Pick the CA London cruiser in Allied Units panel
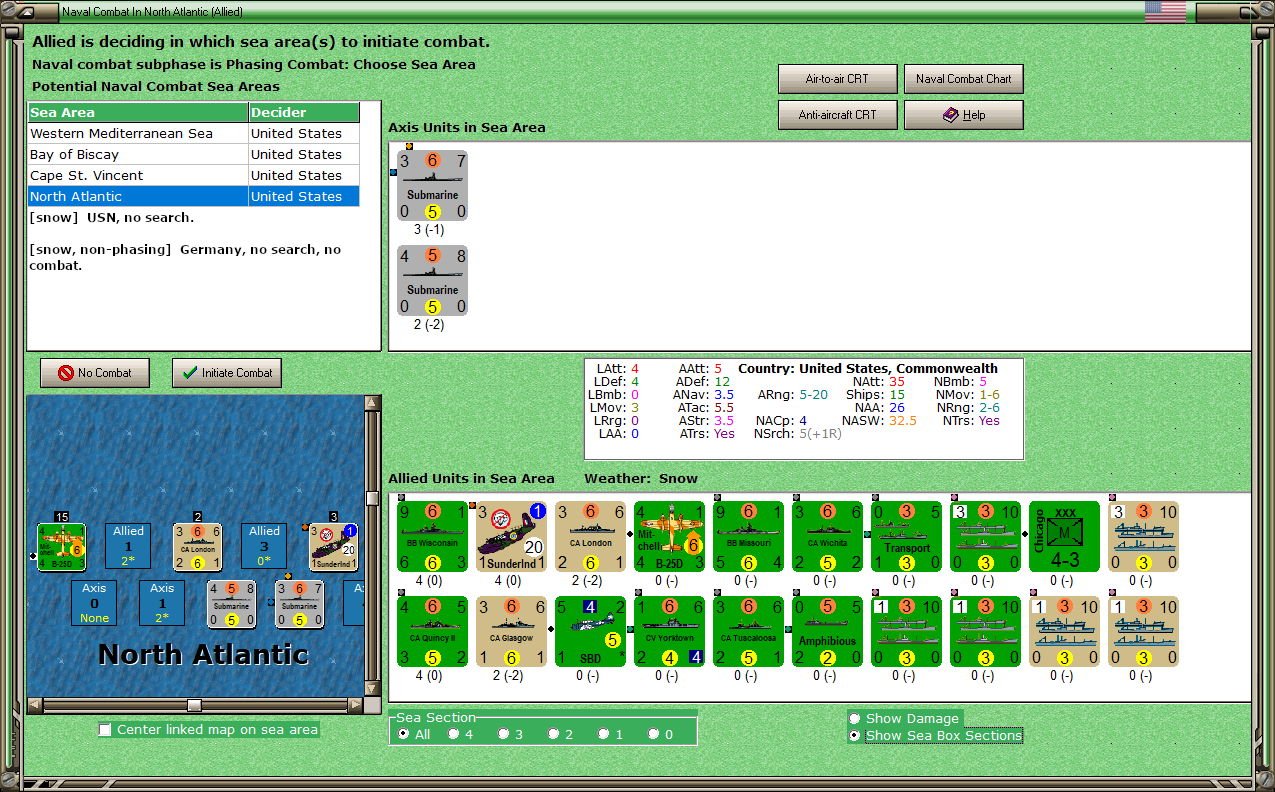The height and width of the screenshot is (792, 1275). [x=590, y=537]
